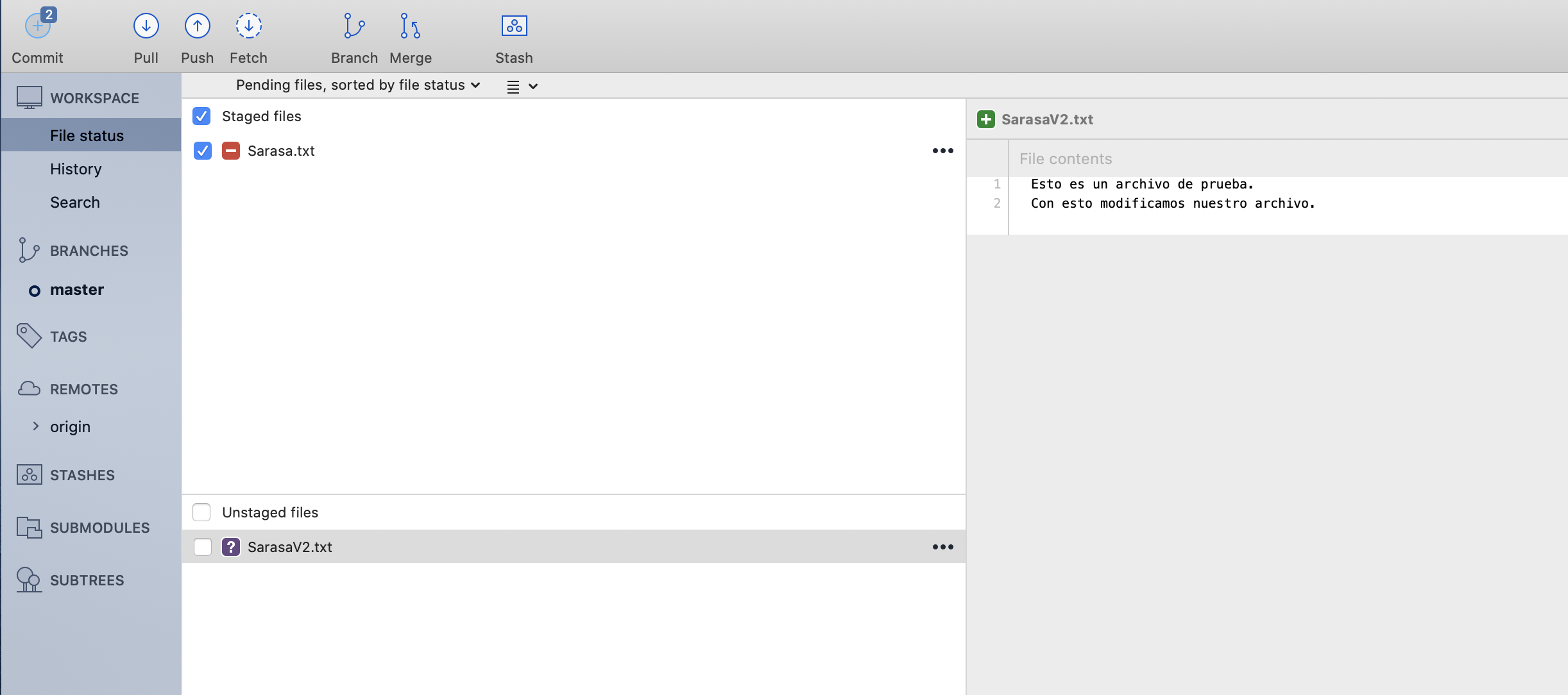Select Search in the sidebar
This screenshot has width=1568, height=695.
(75, 203)
